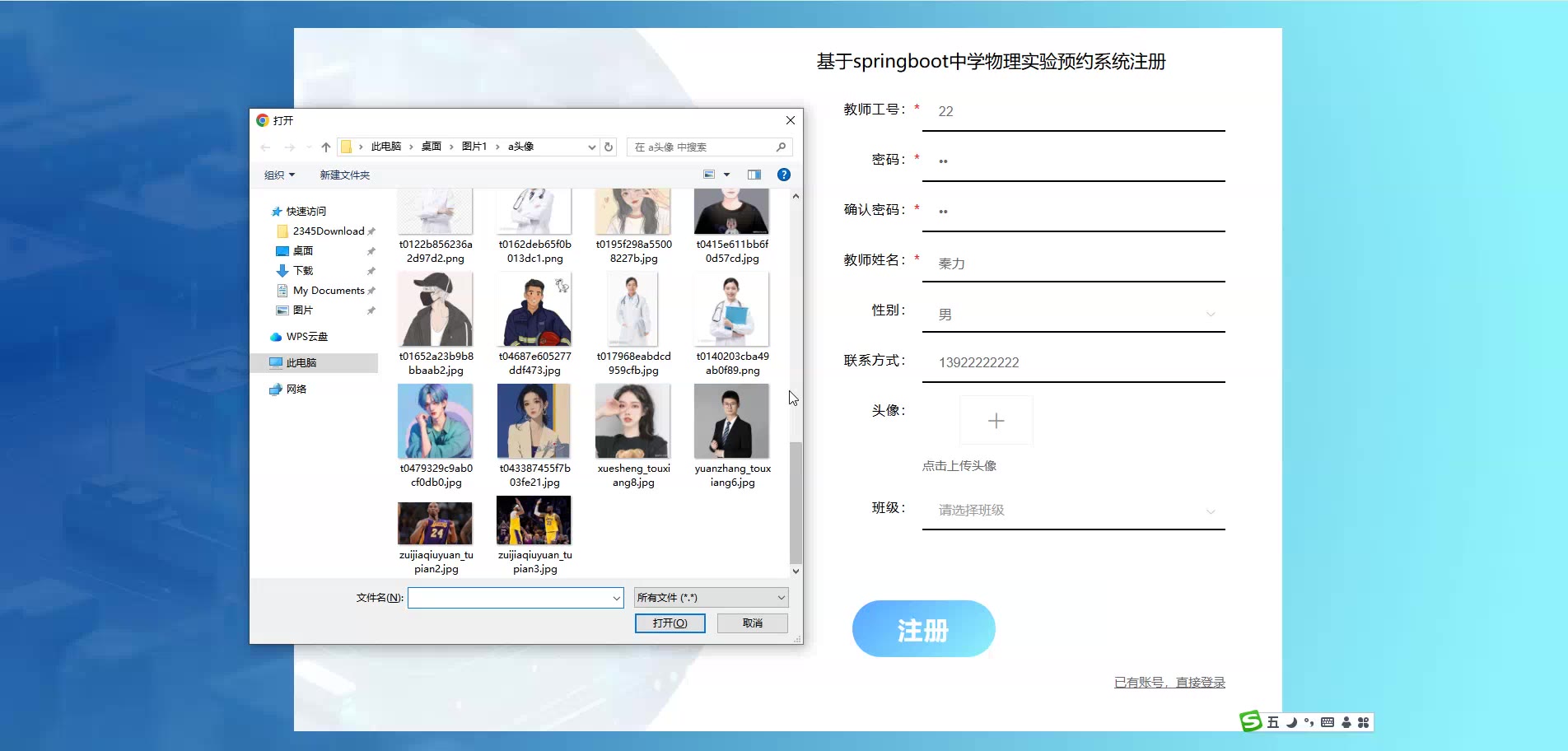This screenshot has width=1568, height=751.
Task: Open the 所有文件 file type dropdown
Action: (711, 598)
